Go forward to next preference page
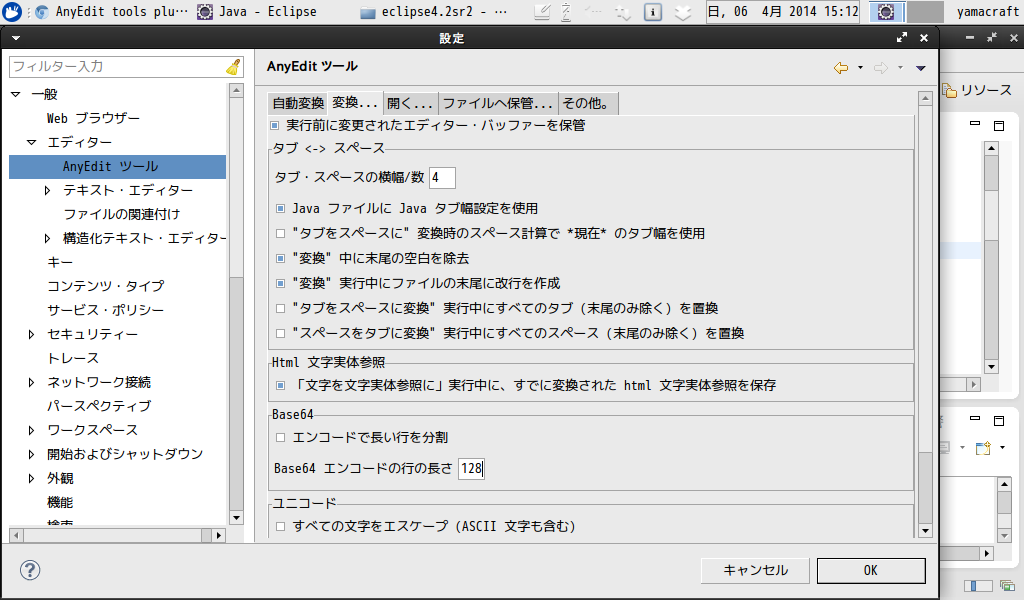The width and height of the screenshot is (1024, 600). click(881, 67)
